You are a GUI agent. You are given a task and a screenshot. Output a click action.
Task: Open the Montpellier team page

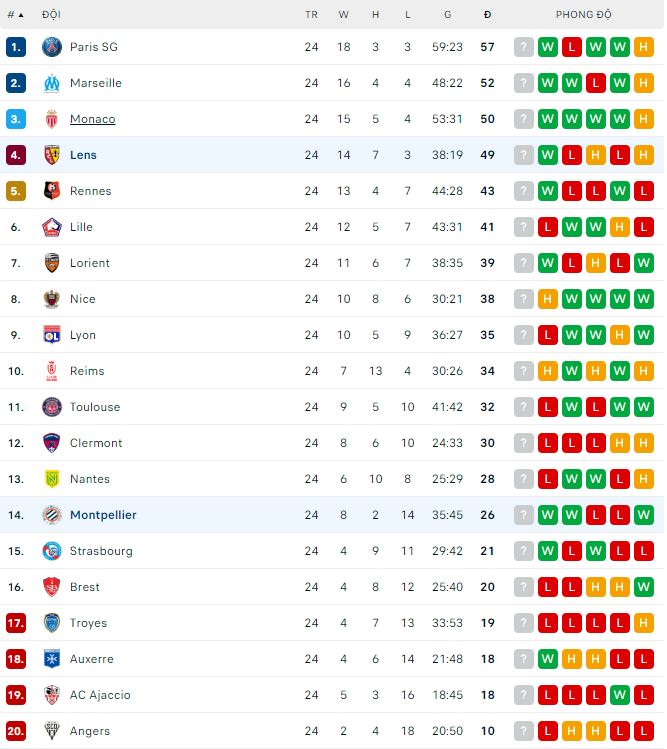point(103,515)
